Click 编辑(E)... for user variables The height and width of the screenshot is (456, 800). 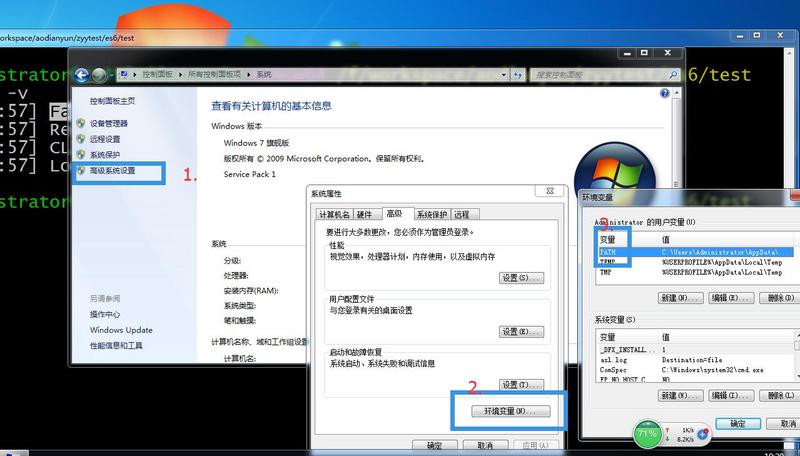click(x=731, y=298)
